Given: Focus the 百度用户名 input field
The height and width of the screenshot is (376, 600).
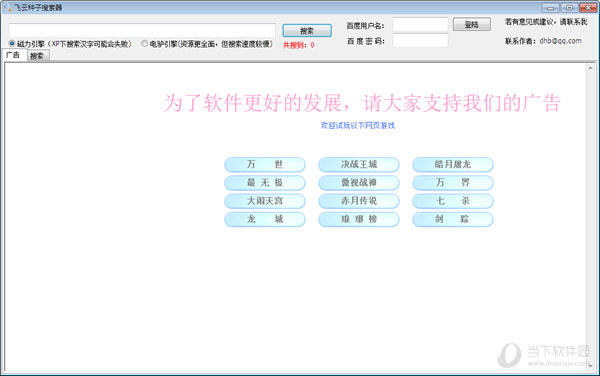Looking at the screenshot, I should [420, 25].
